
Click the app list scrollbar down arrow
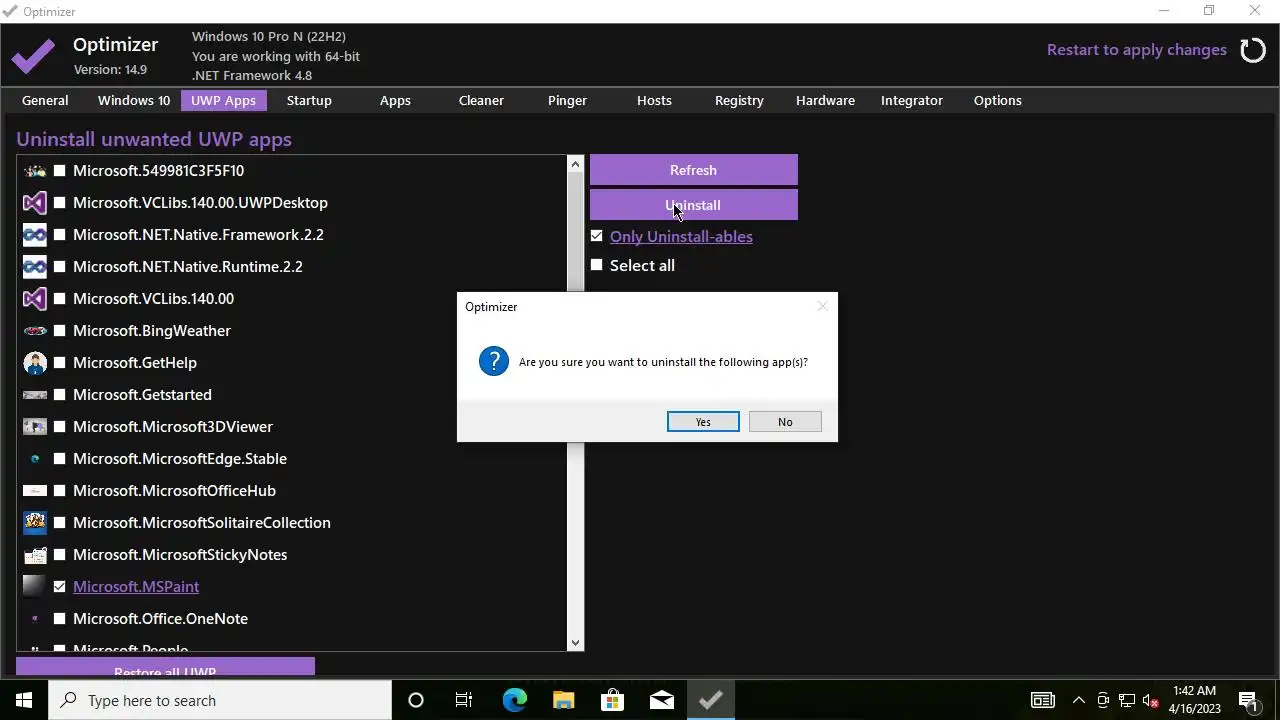(x=575, y=642)
